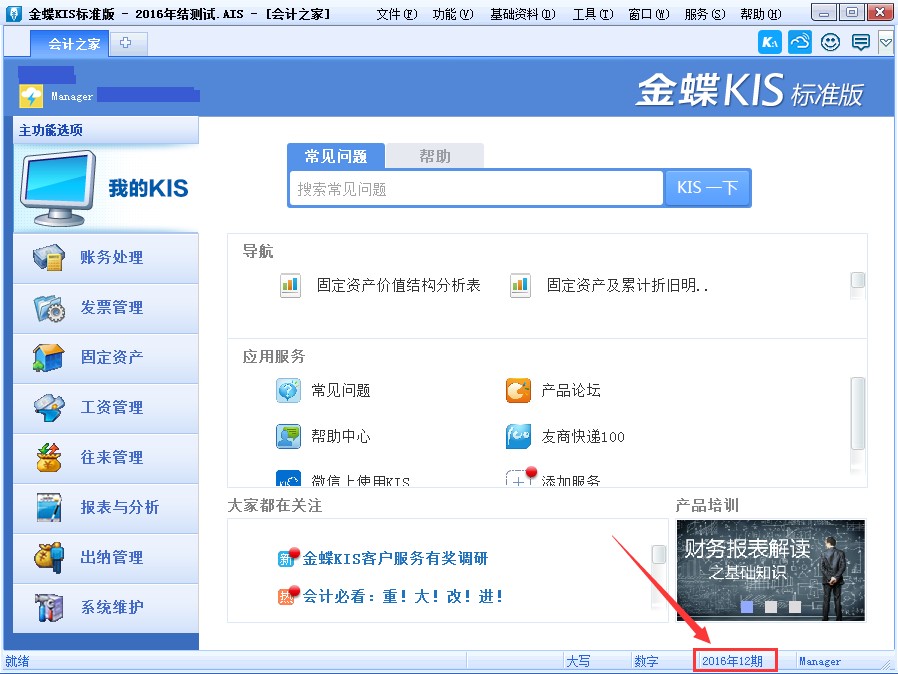Click the 往来管理 money bag icon

[49, 458]
